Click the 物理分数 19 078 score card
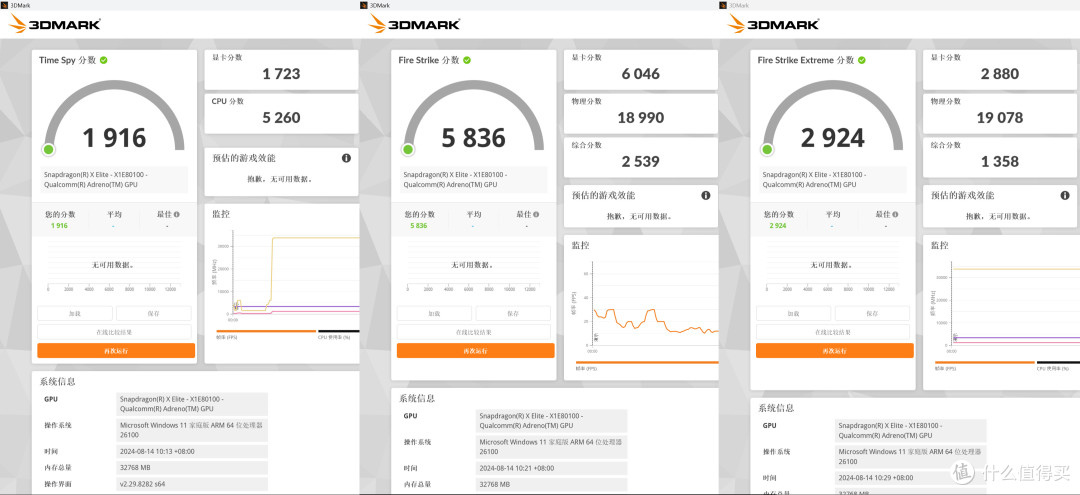 [1000, 114]
